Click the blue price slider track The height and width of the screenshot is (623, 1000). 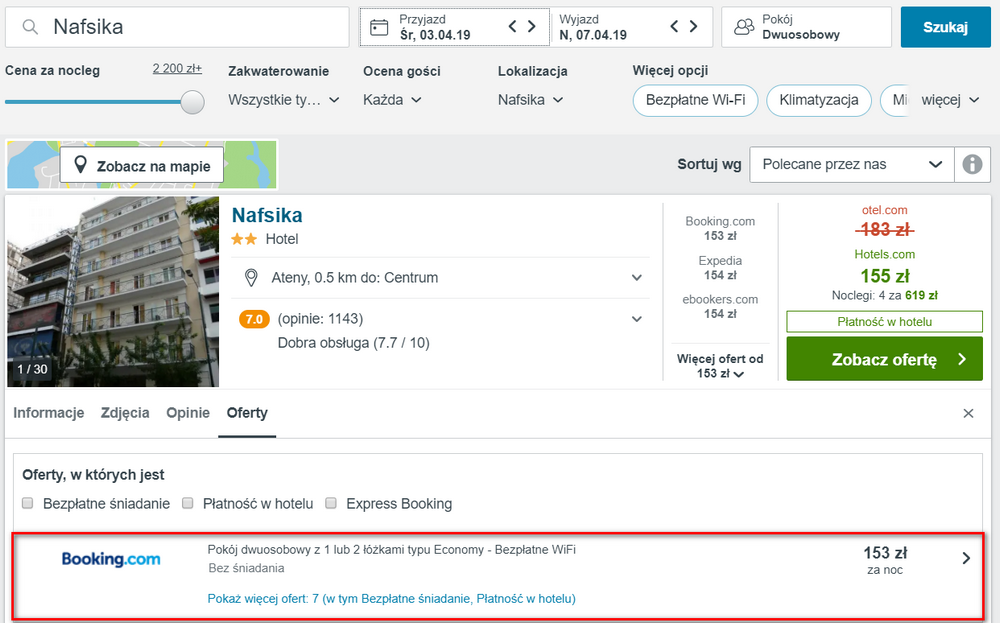pos(93,102)
